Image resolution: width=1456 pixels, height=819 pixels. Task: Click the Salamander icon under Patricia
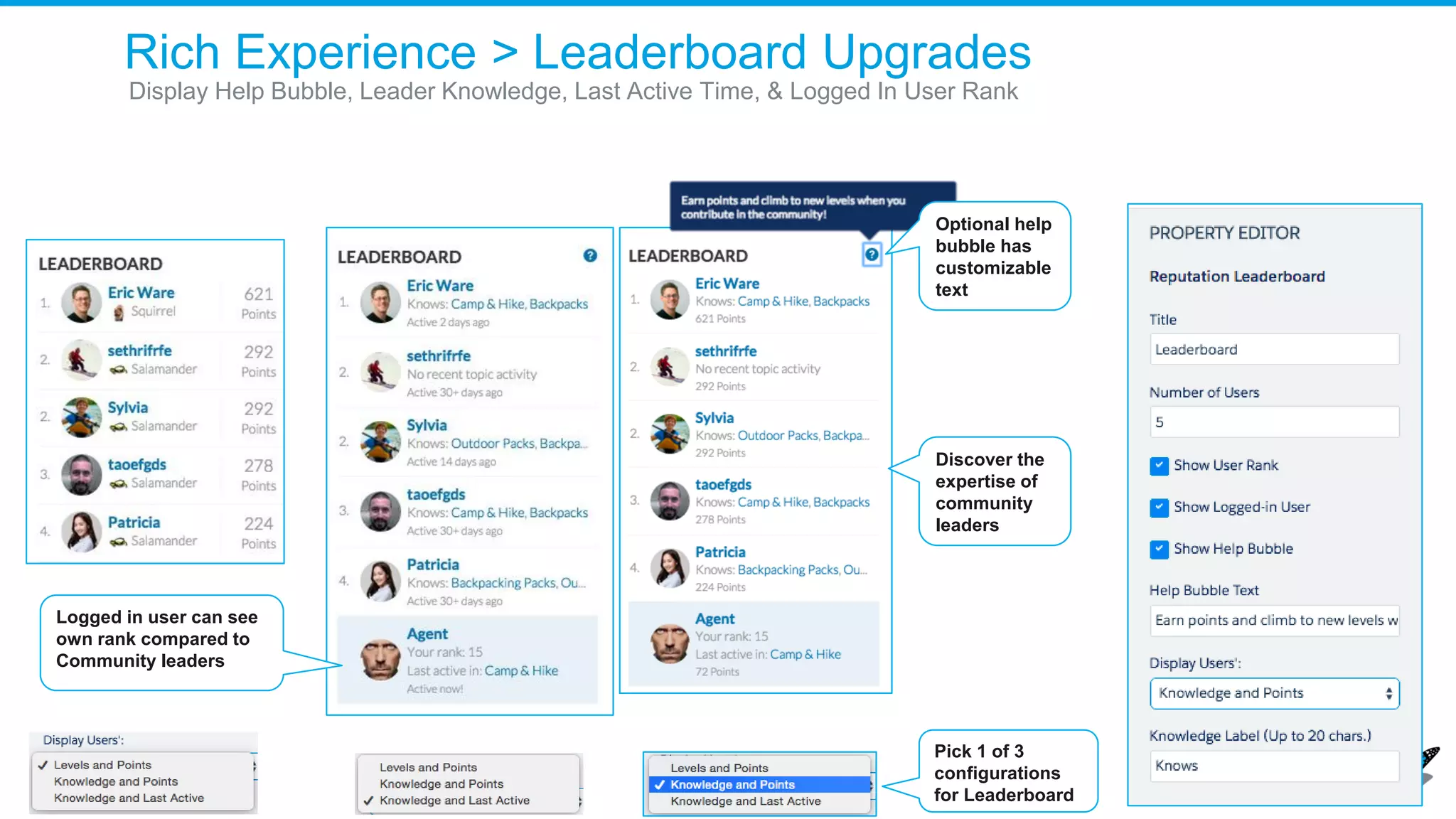(x=118, y=542)
